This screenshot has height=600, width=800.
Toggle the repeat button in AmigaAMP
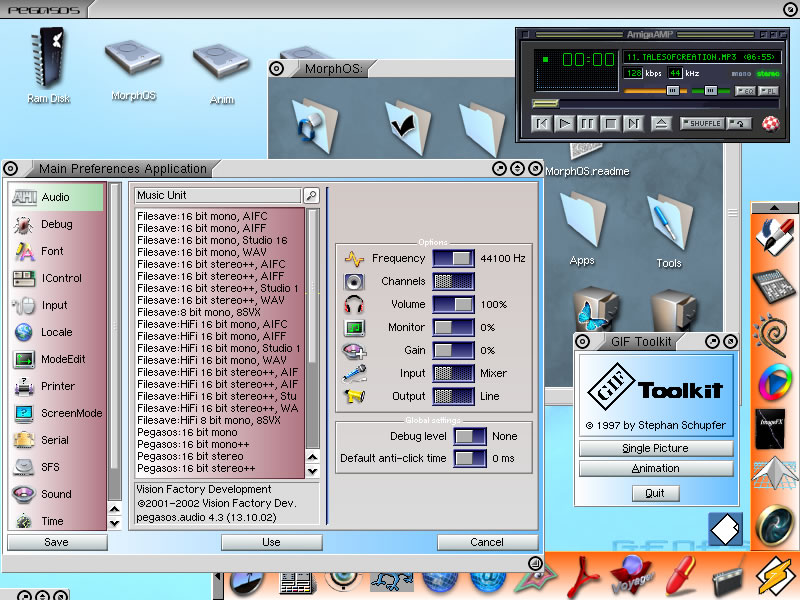click(739, 123)
